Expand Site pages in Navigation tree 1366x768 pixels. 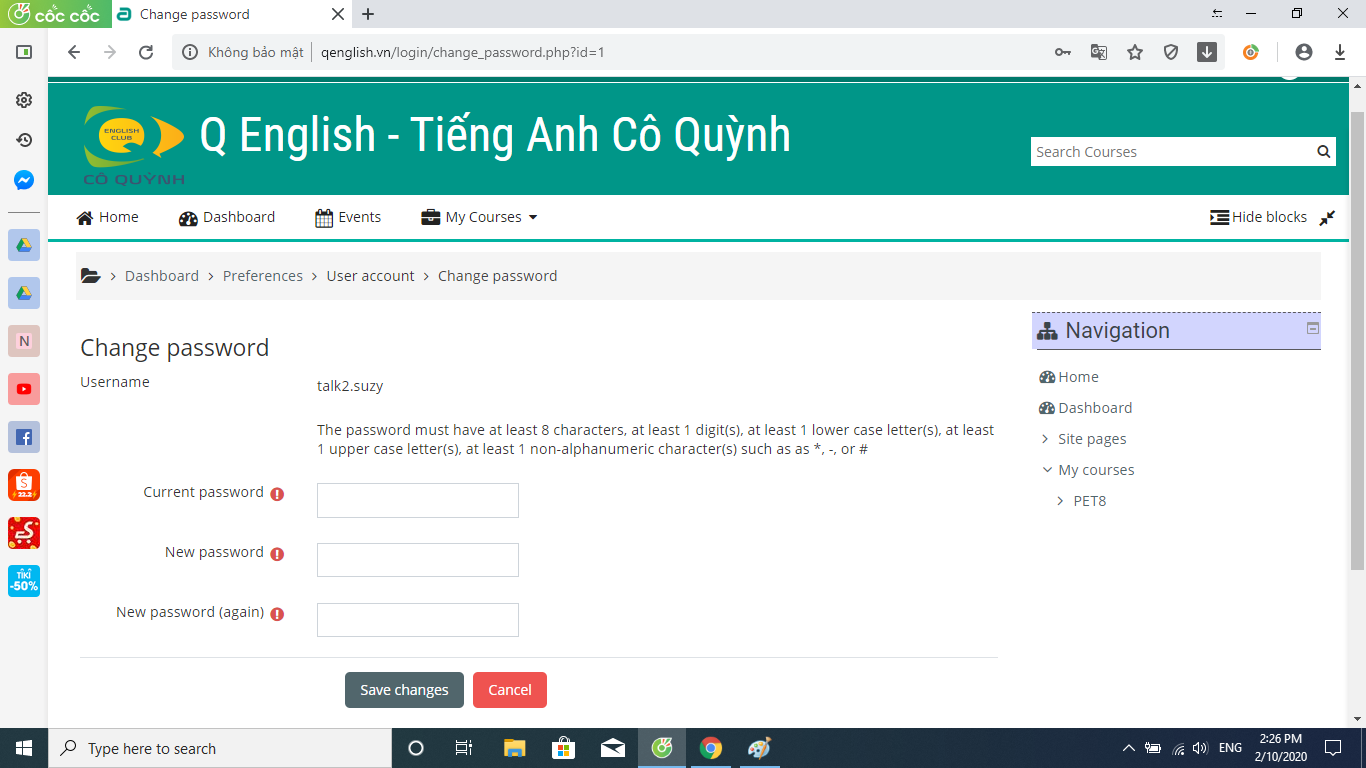pyautogui.click(x=1046, y=439)
